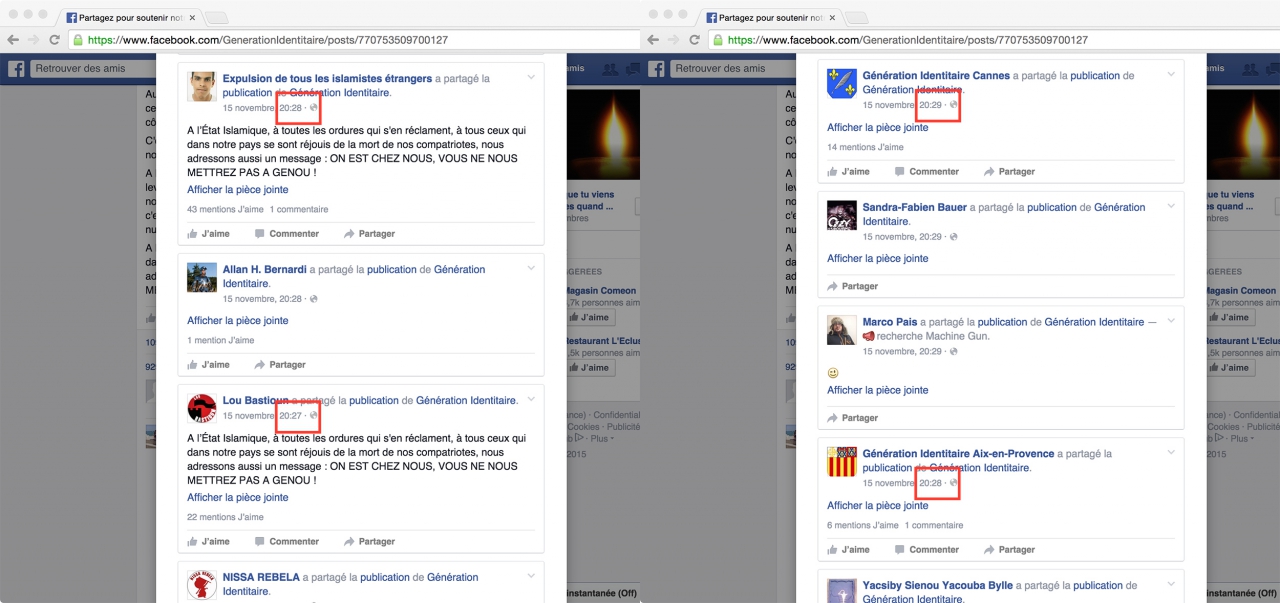Screen dimensions: 1280x603
Task: Click Partager icon on Marco Pais's post
Action: tap(833, 418)
